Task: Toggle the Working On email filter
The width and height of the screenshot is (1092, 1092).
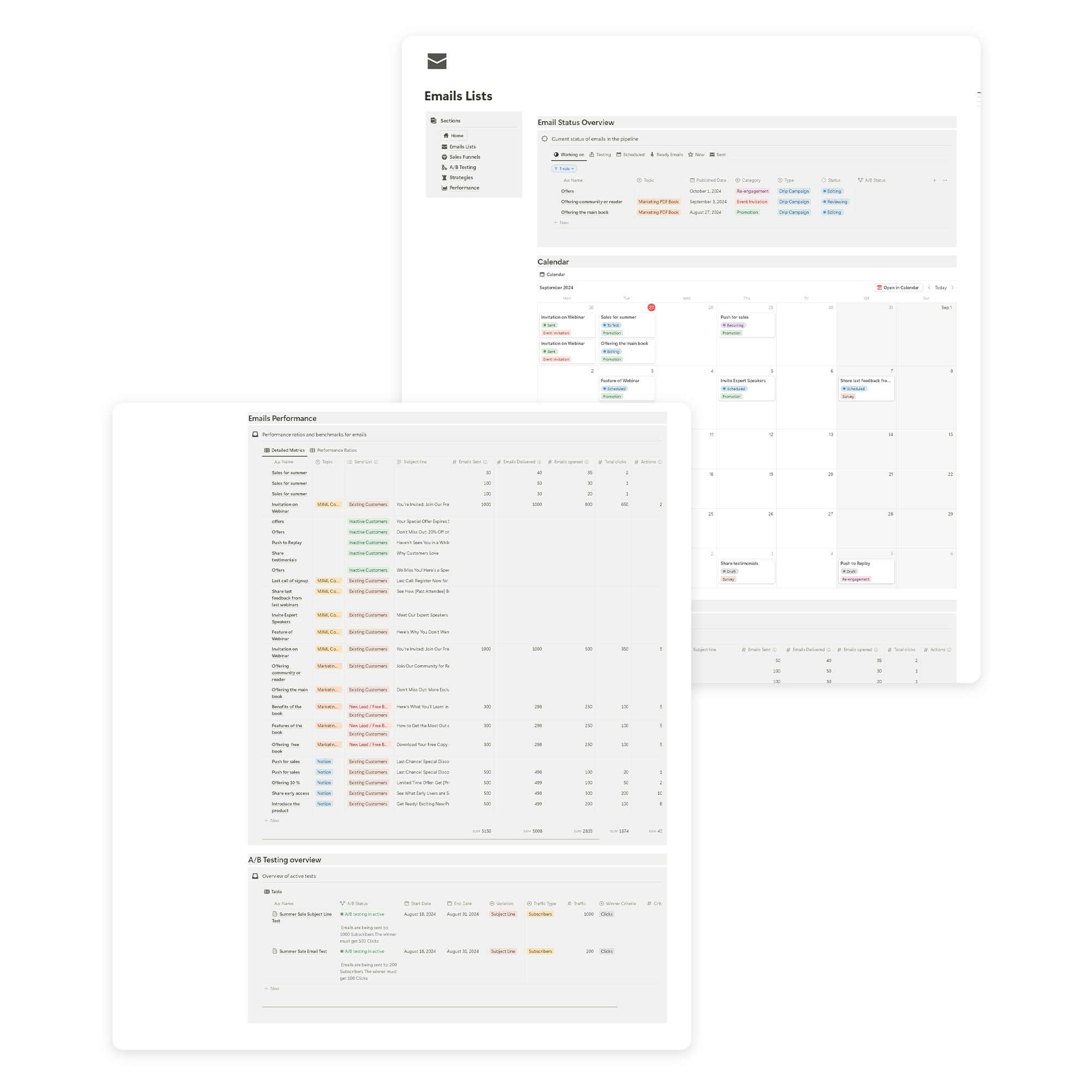Action: point(571,154)
